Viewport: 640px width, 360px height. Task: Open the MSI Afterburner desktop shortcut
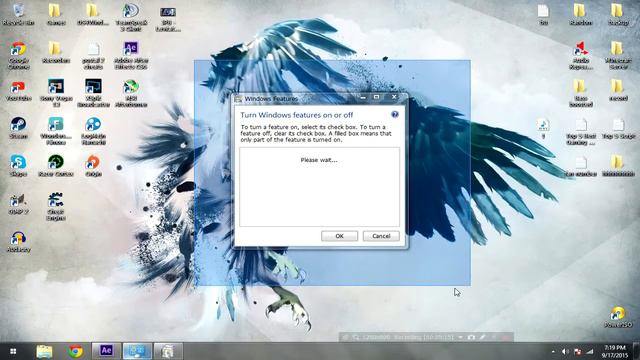pyautogui.click(x=131, y=93)
